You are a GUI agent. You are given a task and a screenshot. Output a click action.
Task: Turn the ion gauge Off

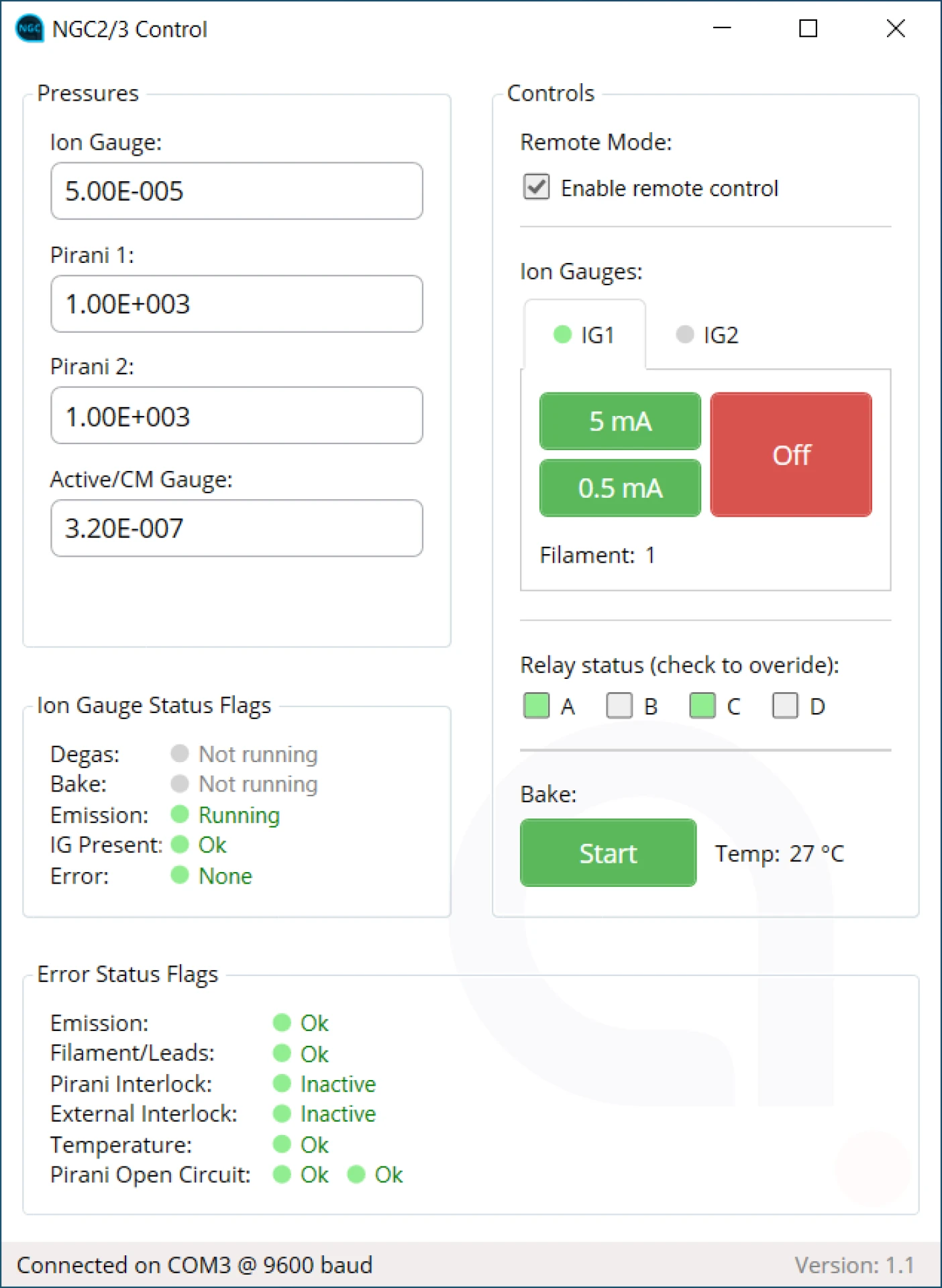pyautogui.click(x=791, y=455)
